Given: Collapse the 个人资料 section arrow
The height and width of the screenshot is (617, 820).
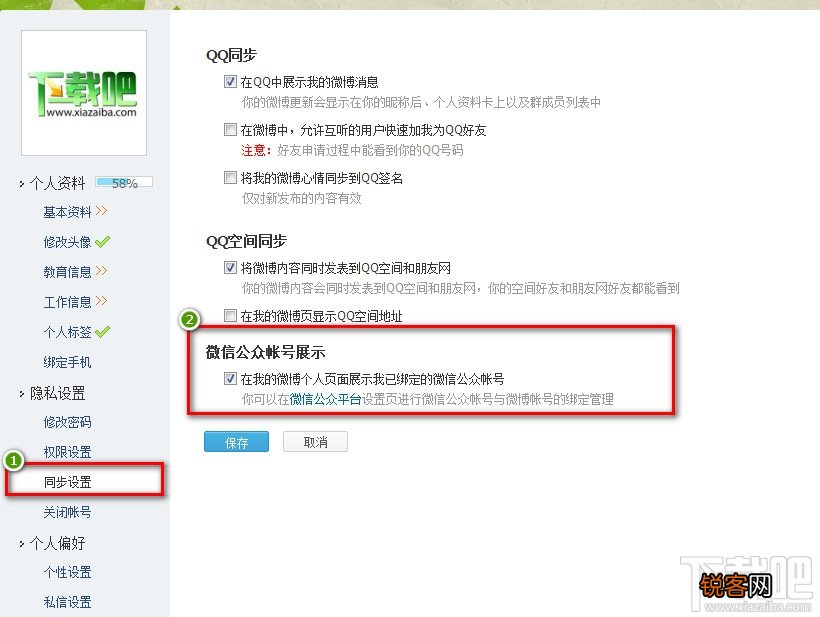Looking at the screenshot, I should pyautogui.click(x=21, y=184).
